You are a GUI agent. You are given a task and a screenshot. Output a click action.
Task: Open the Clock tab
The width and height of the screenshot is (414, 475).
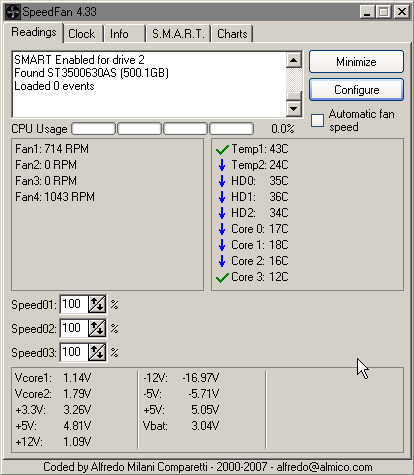[82, 34]
